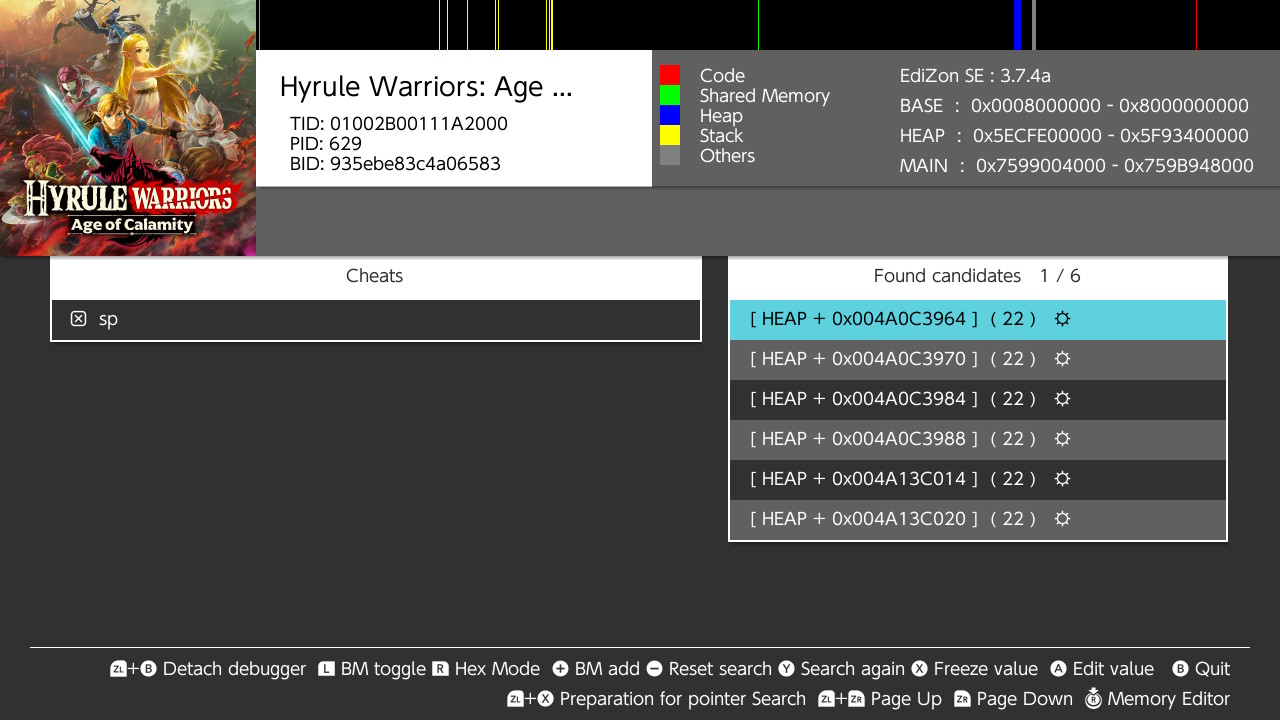Select the sp cheat entry label
Image resolution: width=1280 pixels, height=720 pixels.
108,320
